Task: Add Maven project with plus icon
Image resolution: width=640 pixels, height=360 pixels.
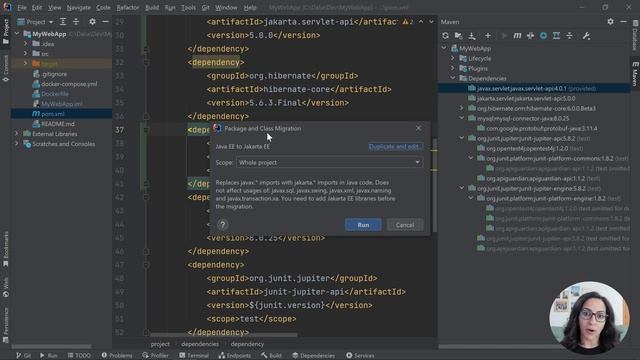Action: 488,36
